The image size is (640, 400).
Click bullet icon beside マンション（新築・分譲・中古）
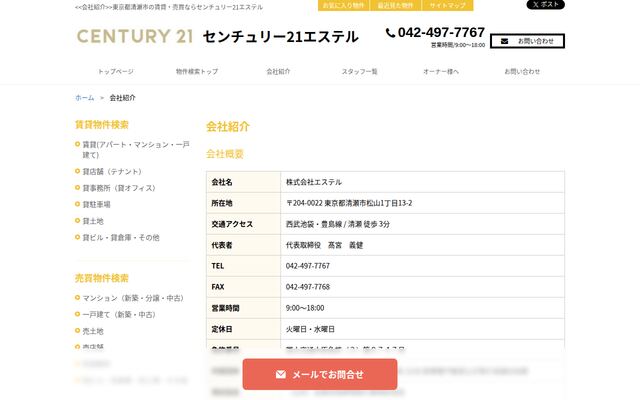[78, 298]
